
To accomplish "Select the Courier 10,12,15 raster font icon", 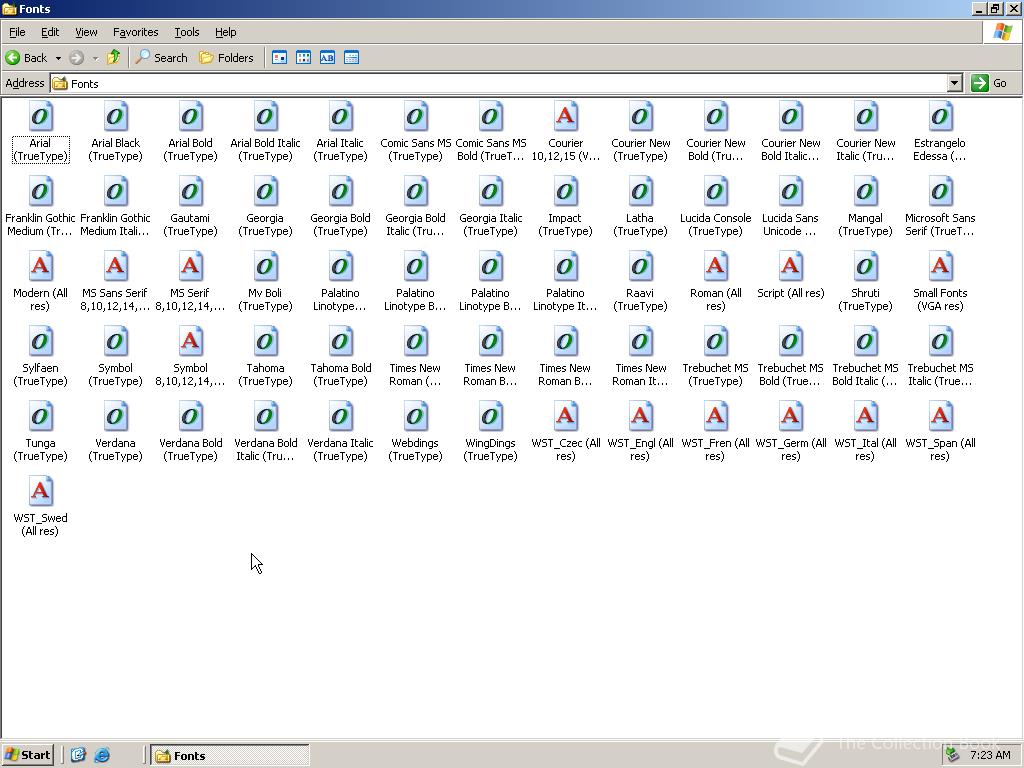I will click(x=566, y=117).
